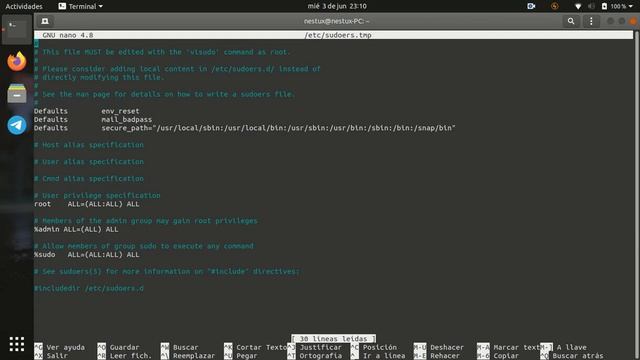Click the '30 líneas leídas' status message
The width and height of the screenshot is (640, 360).
[x=333, y=339]
